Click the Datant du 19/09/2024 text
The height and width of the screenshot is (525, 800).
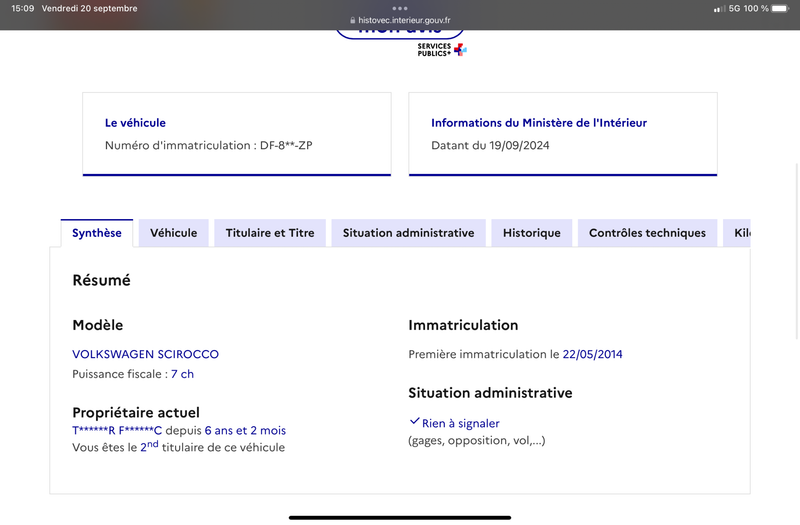(490, 145)
